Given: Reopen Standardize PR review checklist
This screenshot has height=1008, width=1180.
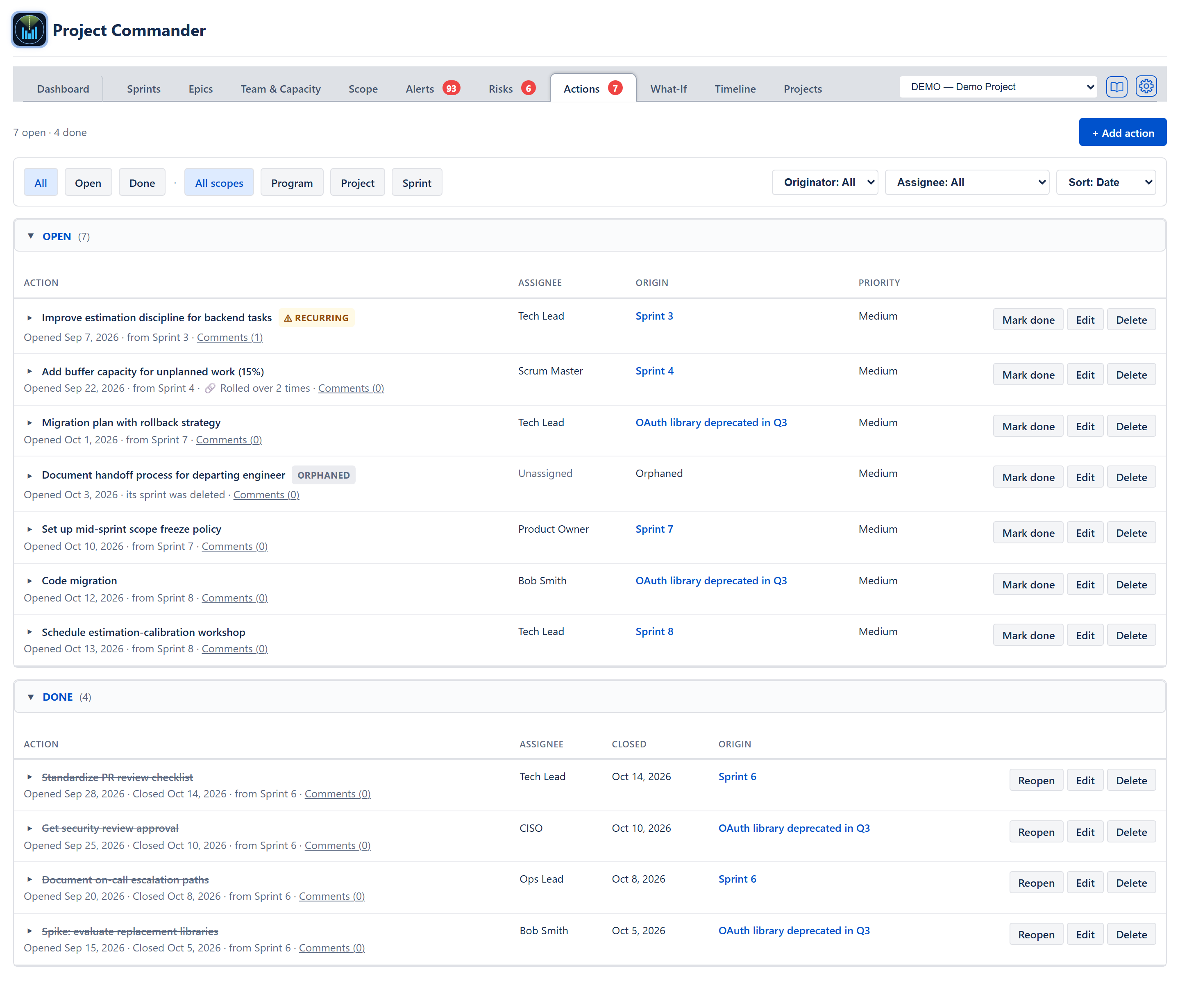Looking at the screenshot, I should coord(1036,780).
